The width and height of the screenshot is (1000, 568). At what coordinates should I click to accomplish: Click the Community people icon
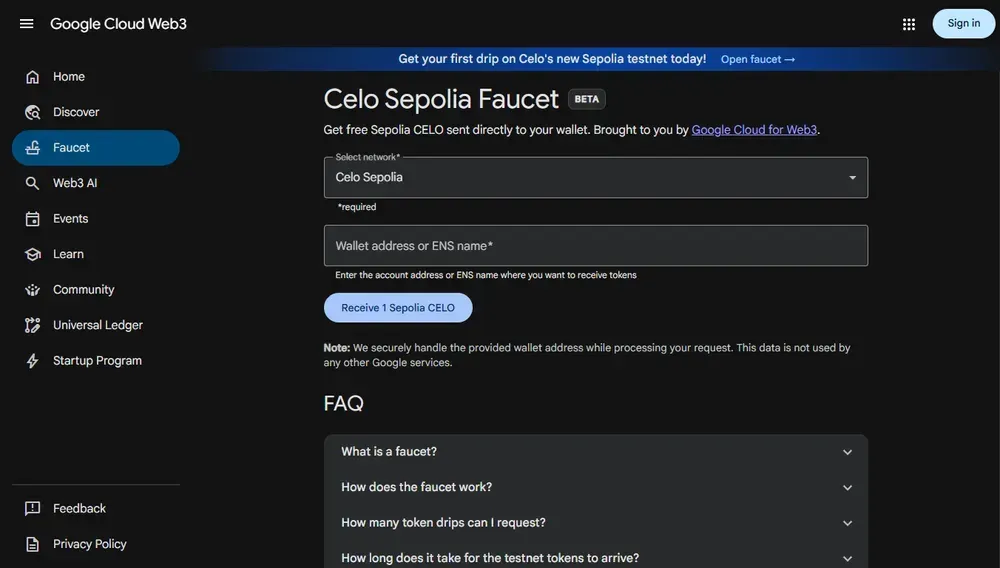tap(33, 290)
